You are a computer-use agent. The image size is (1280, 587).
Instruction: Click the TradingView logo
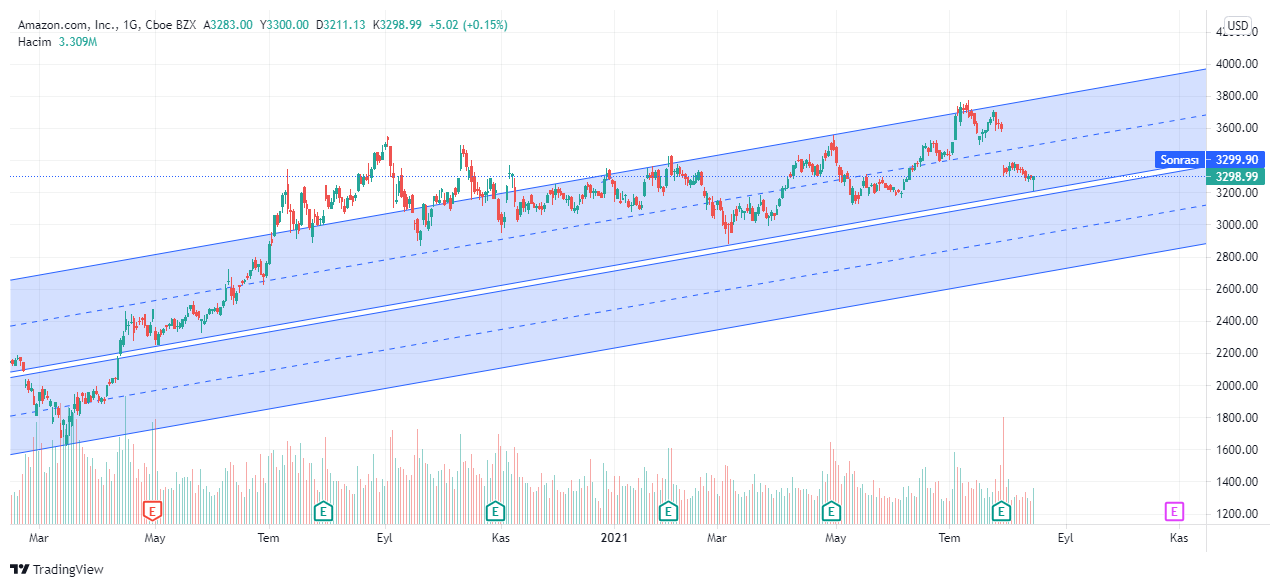point(57,569)
